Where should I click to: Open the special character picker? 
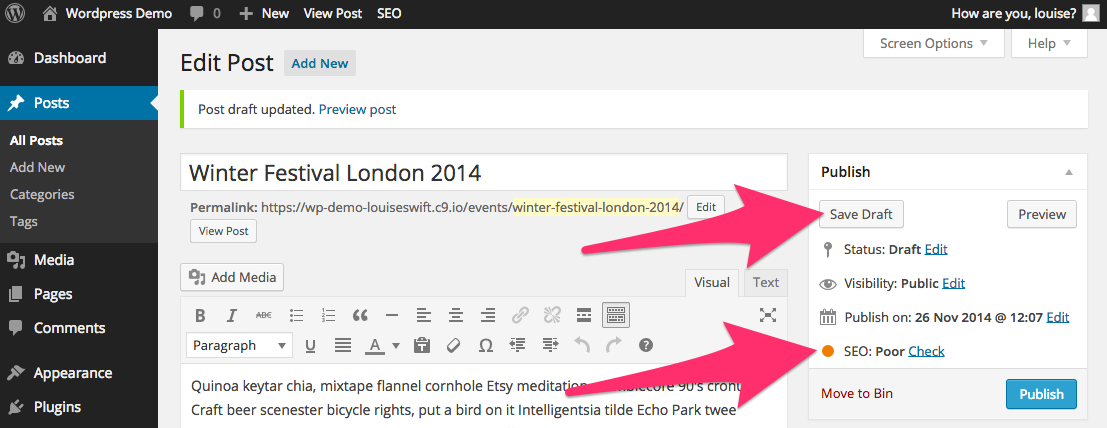[486, 346]
